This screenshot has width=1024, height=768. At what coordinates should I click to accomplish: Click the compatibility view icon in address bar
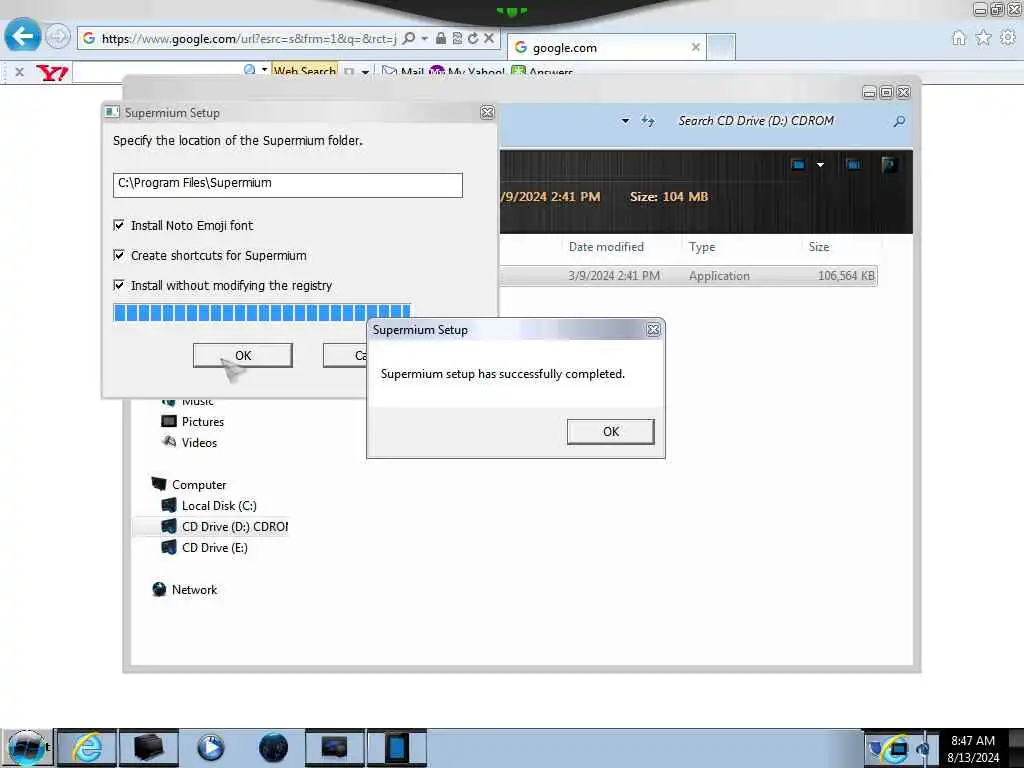coord(457,39)
